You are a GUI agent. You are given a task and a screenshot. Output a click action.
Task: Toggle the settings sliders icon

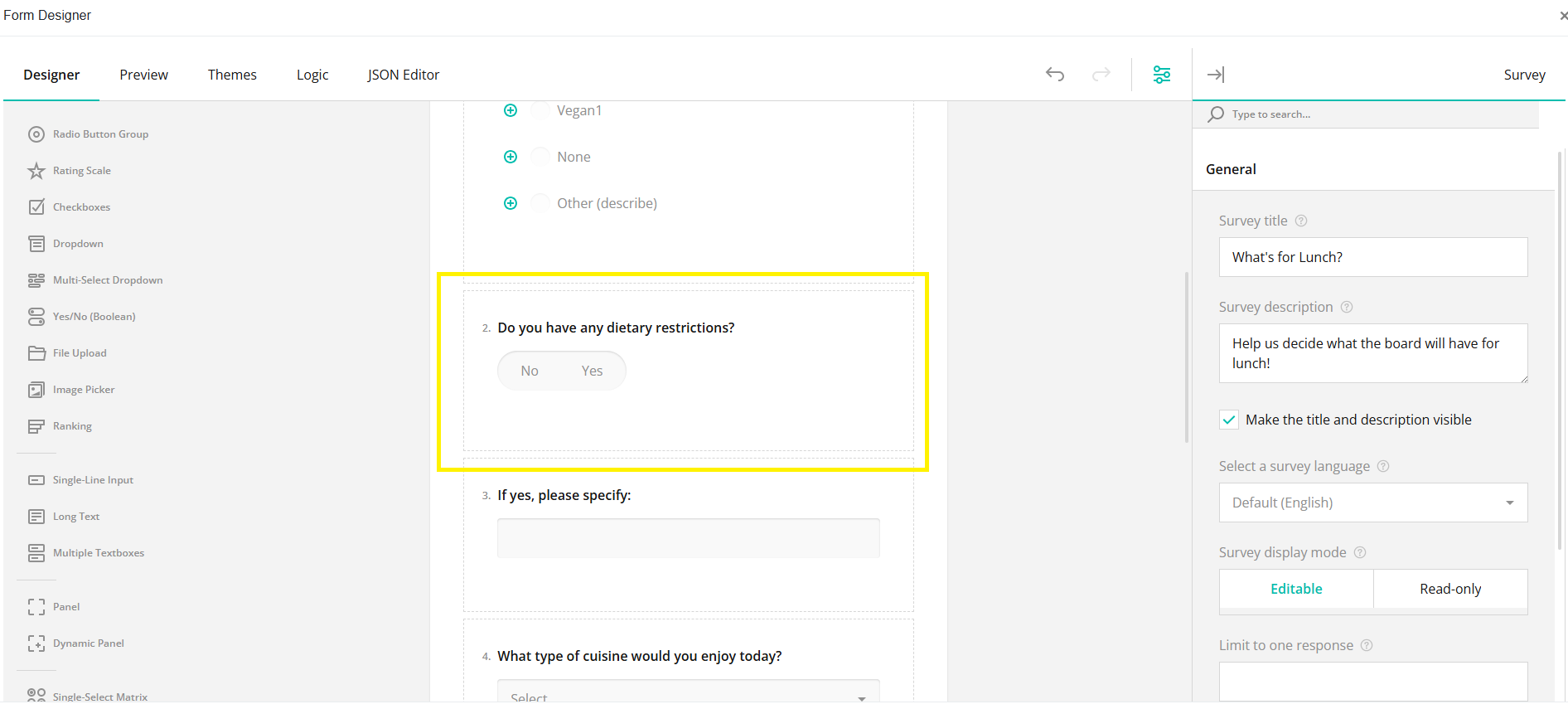1162,75
